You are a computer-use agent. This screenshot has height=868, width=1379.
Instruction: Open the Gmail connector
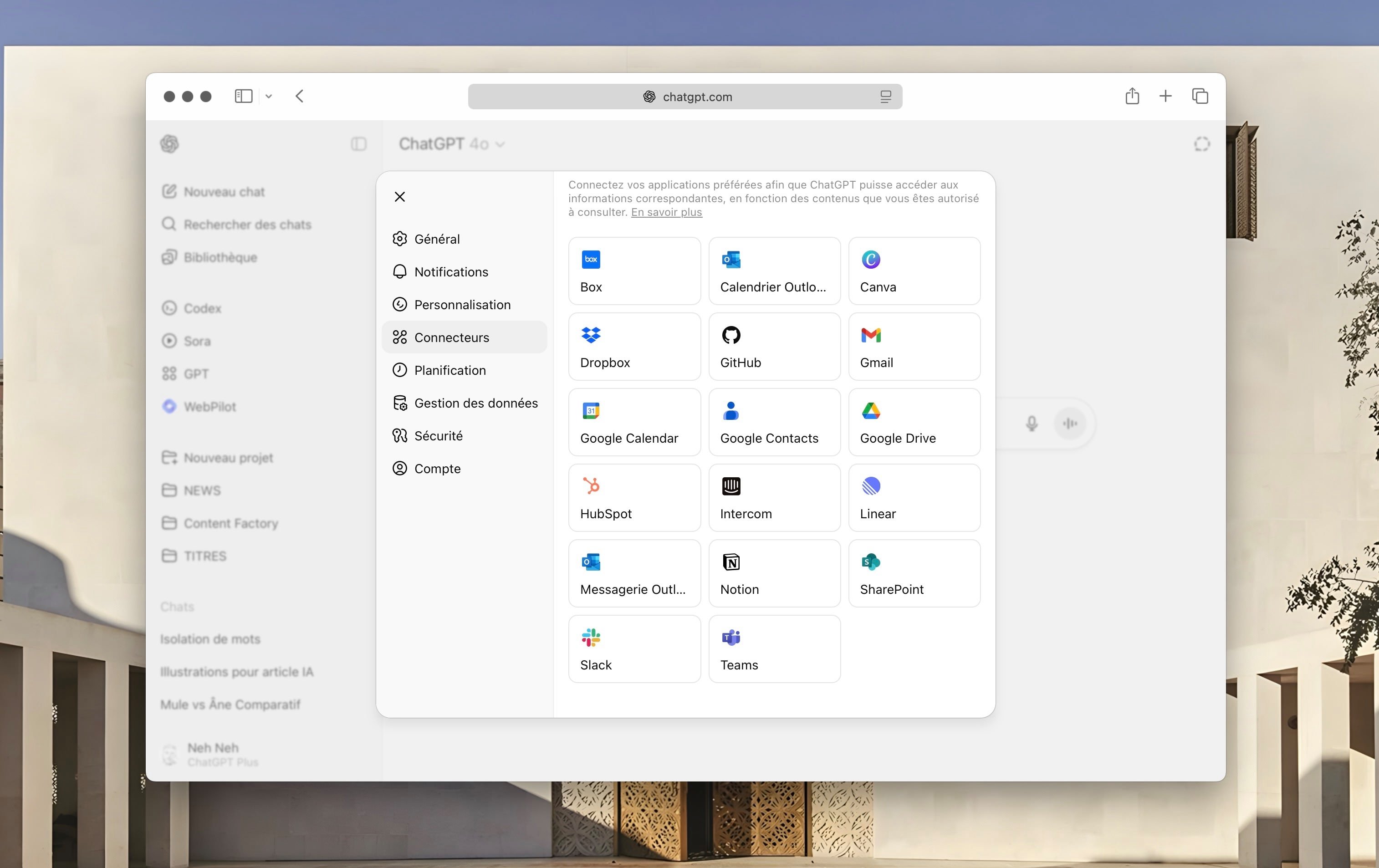pyautogui.click(x=914, y=347)
